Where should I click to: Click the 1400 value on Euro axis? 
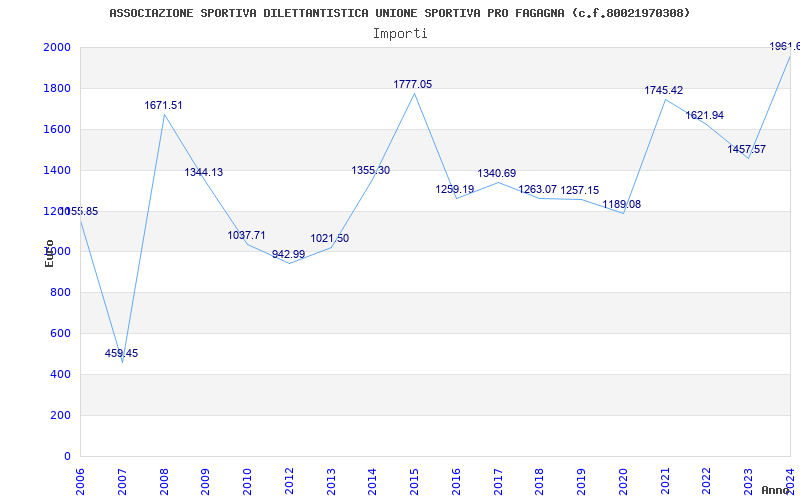click(x=57, y=170)
